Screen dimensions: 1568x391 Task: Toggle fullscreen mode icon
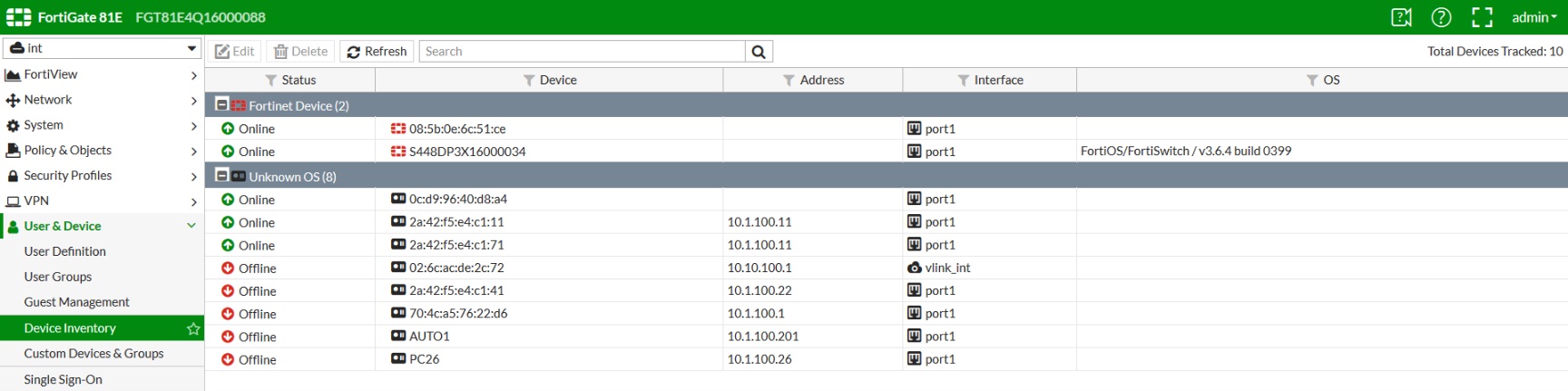click(x=1482, y=17)
